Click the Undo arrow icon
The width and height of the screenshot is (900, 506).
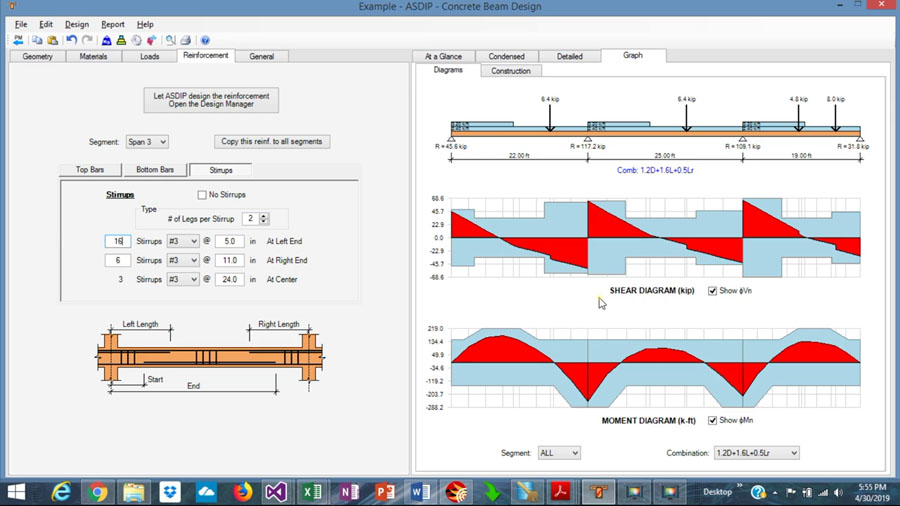(71, 40)
